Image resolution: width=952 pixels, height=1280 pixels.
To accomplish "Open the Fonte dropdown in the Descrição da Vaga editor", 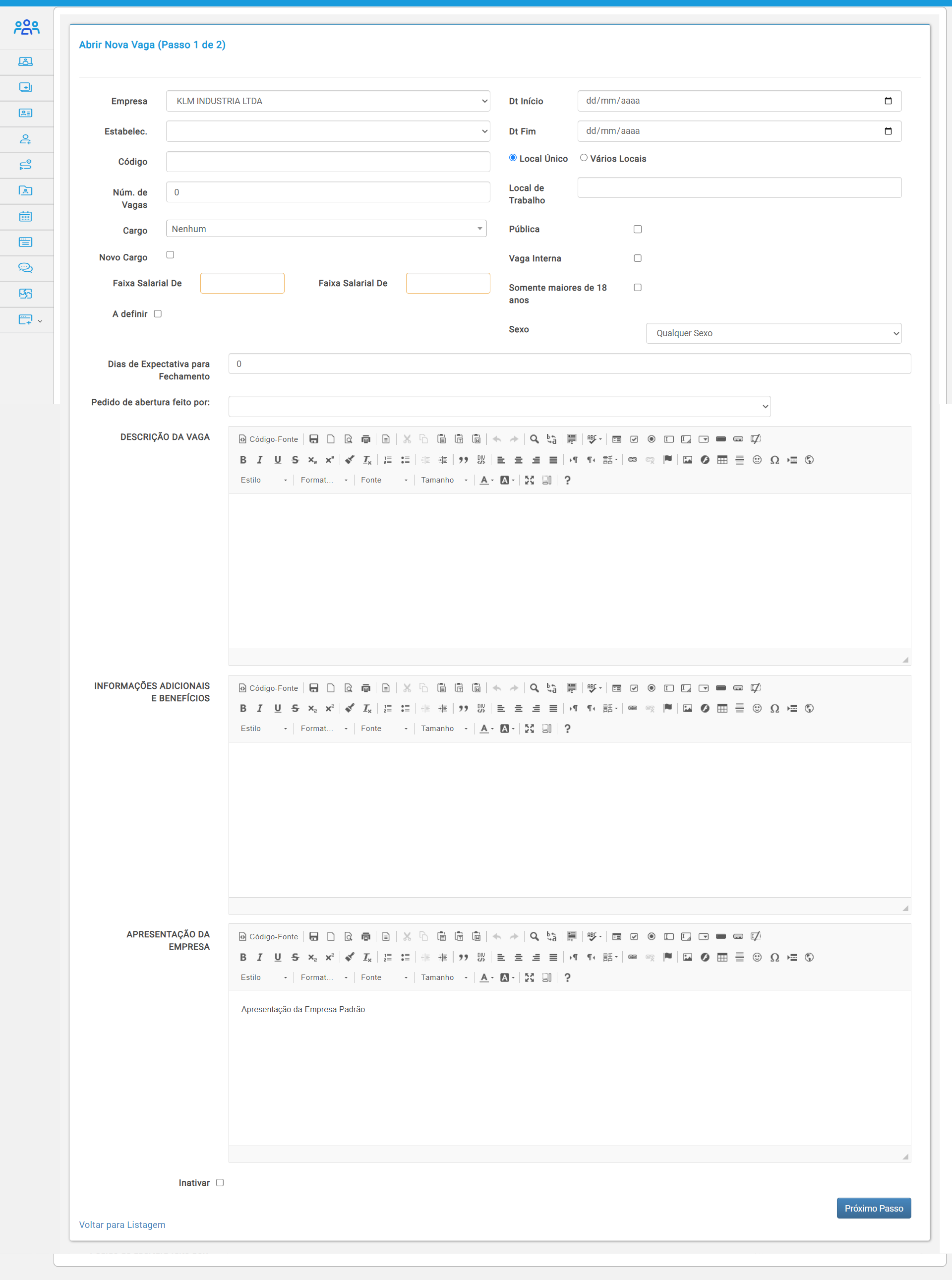I will point(384,480).
